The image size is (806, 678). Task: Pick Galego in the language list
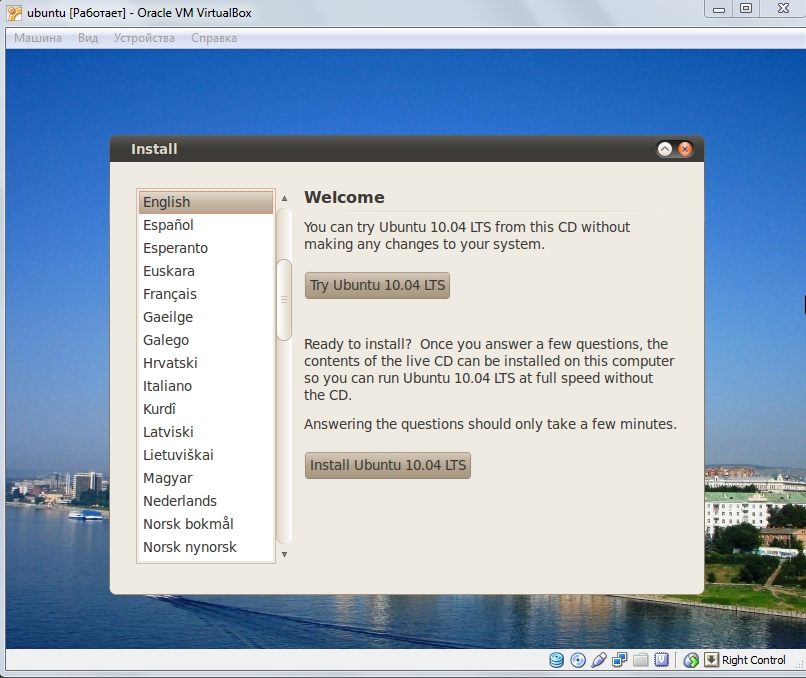206,340
